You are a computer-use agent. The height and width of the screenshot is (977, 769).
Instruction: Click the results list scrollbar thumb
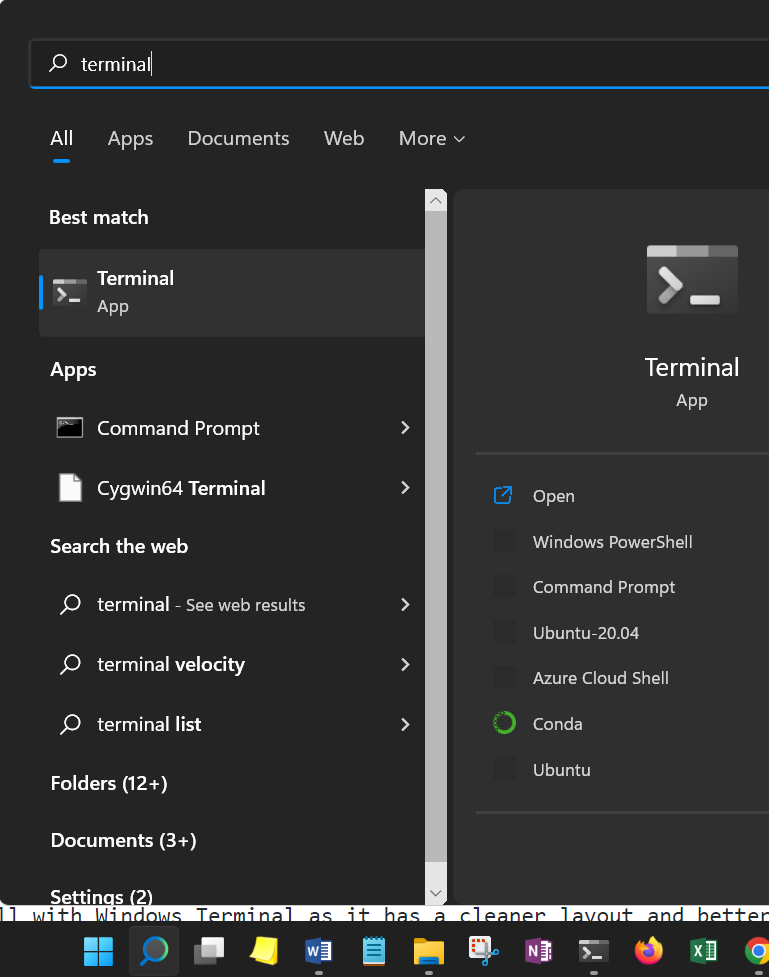point(436,536)
